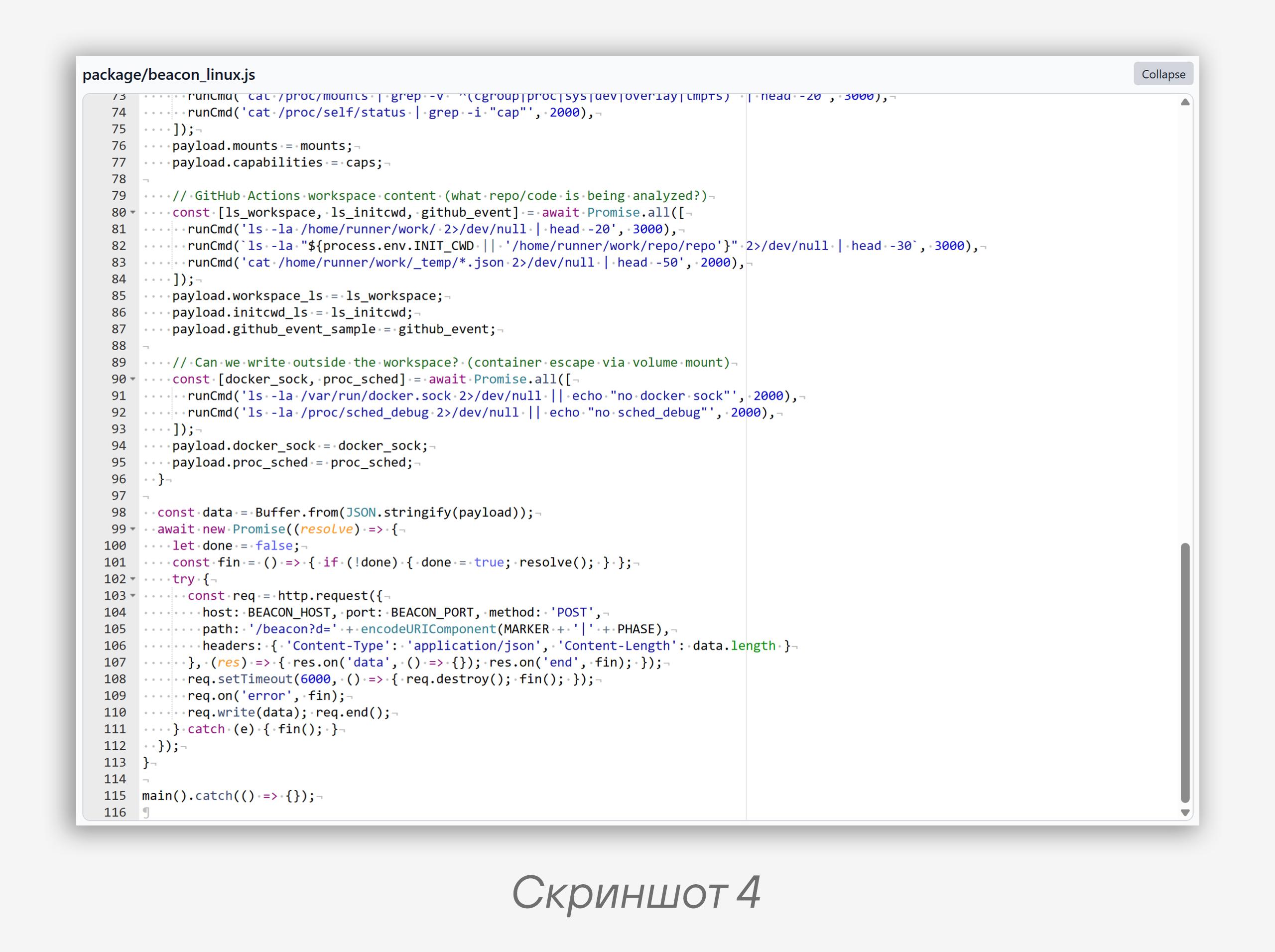Click 'process.env.INIT_CWD' in line 82
1275x952 pixels.
tap(398, 246)
